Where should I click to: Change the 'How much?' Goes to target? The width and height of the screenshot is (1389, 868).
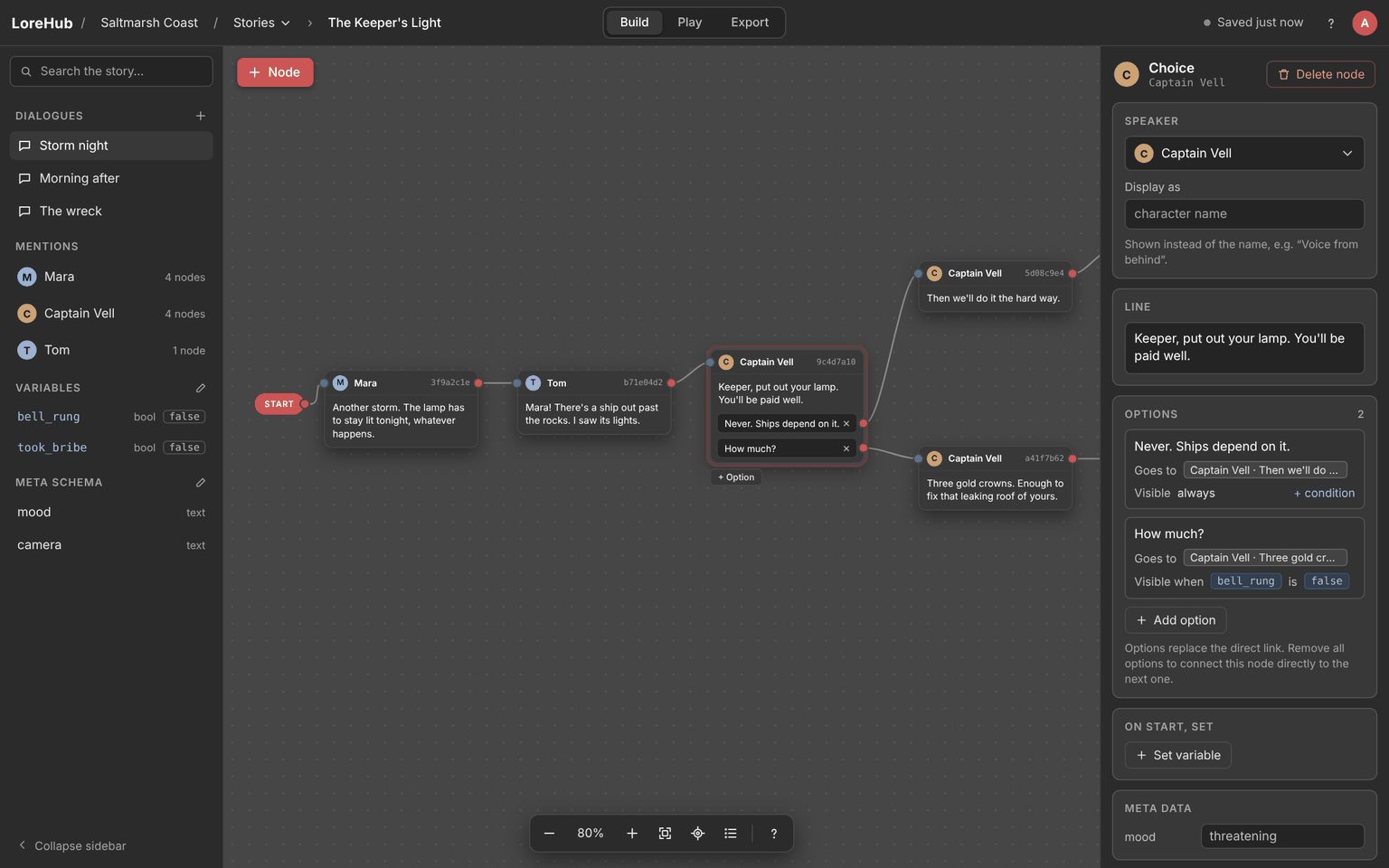[x=1265, y=558]
